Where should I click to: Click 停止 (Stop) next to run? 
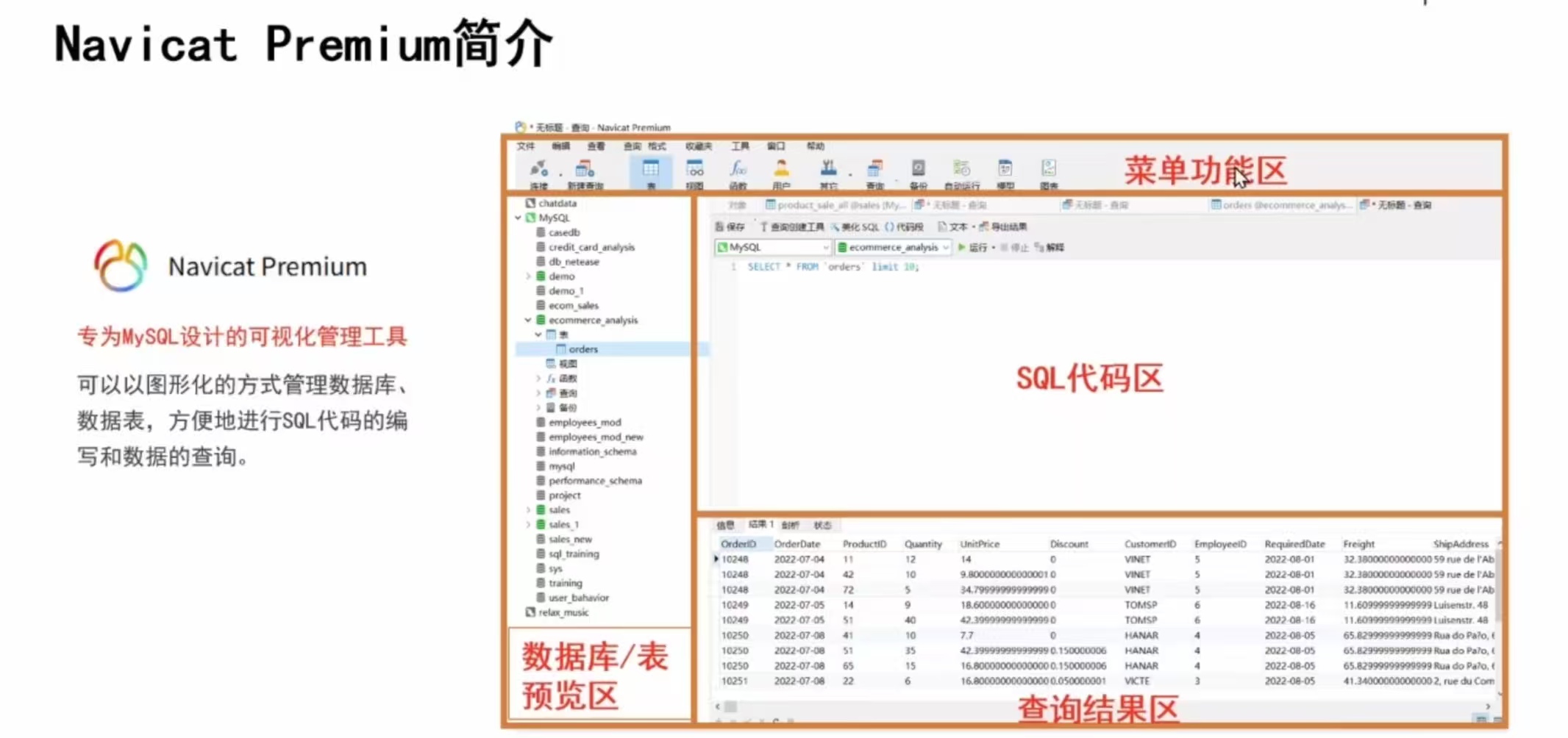1014,248
